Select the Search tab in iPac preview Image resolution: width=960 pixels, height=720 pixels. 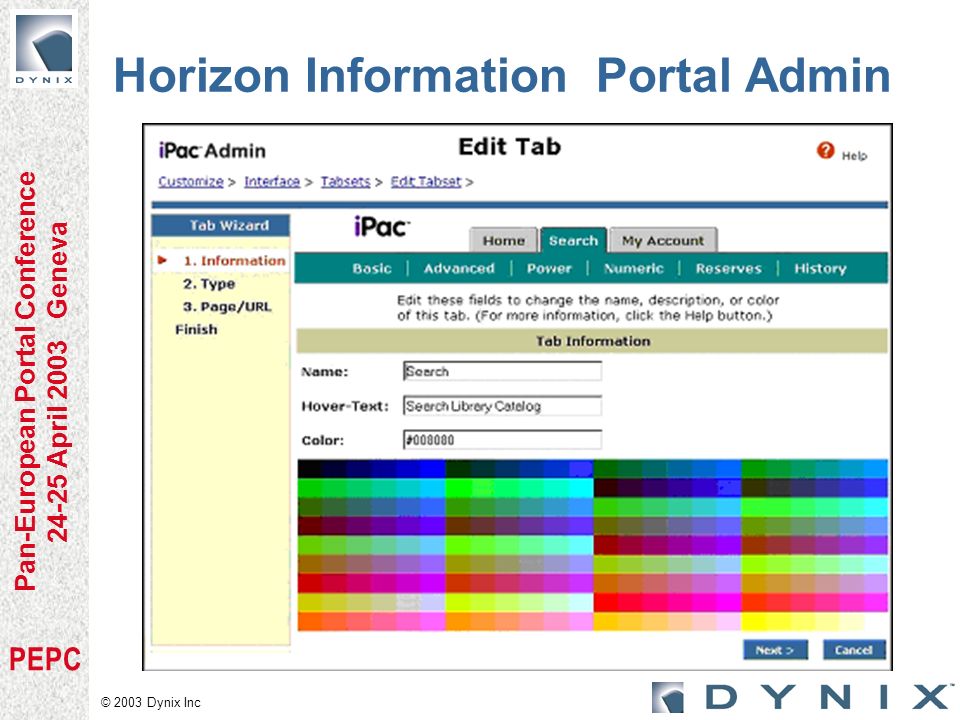(573, 240)
